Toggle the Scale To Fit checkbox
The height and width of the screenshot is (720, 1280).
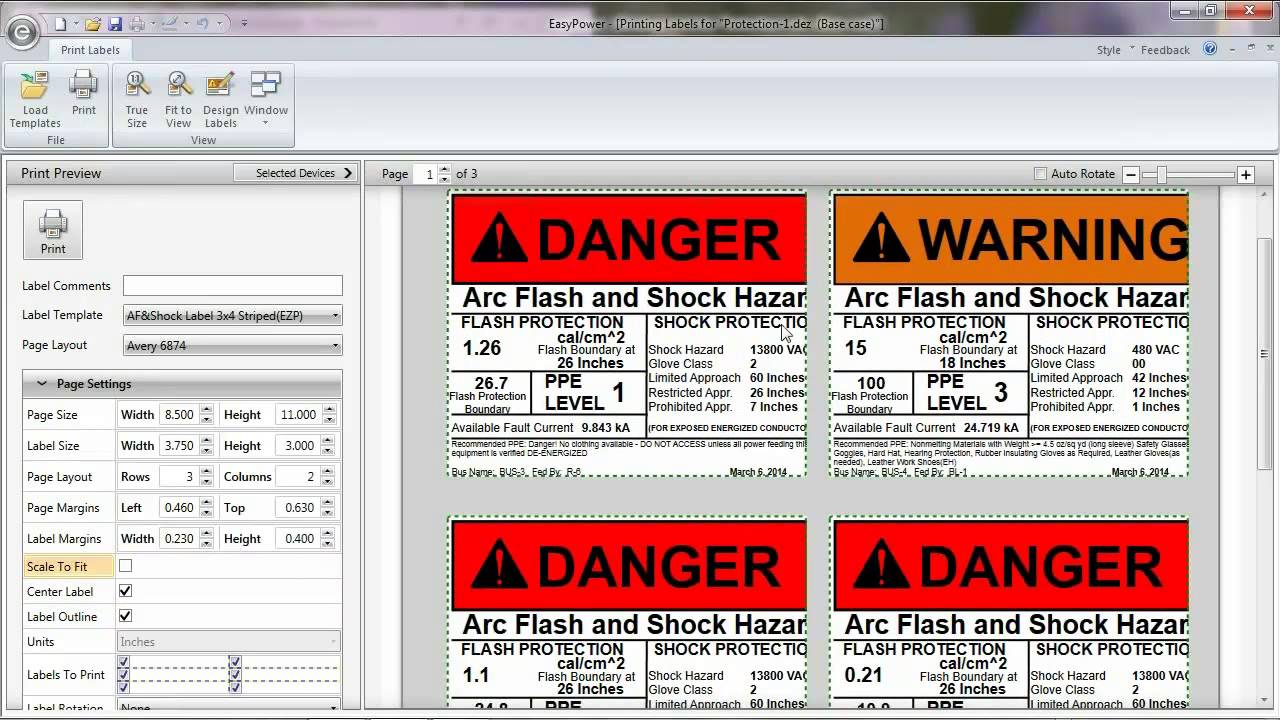click(x=125, y=566)
